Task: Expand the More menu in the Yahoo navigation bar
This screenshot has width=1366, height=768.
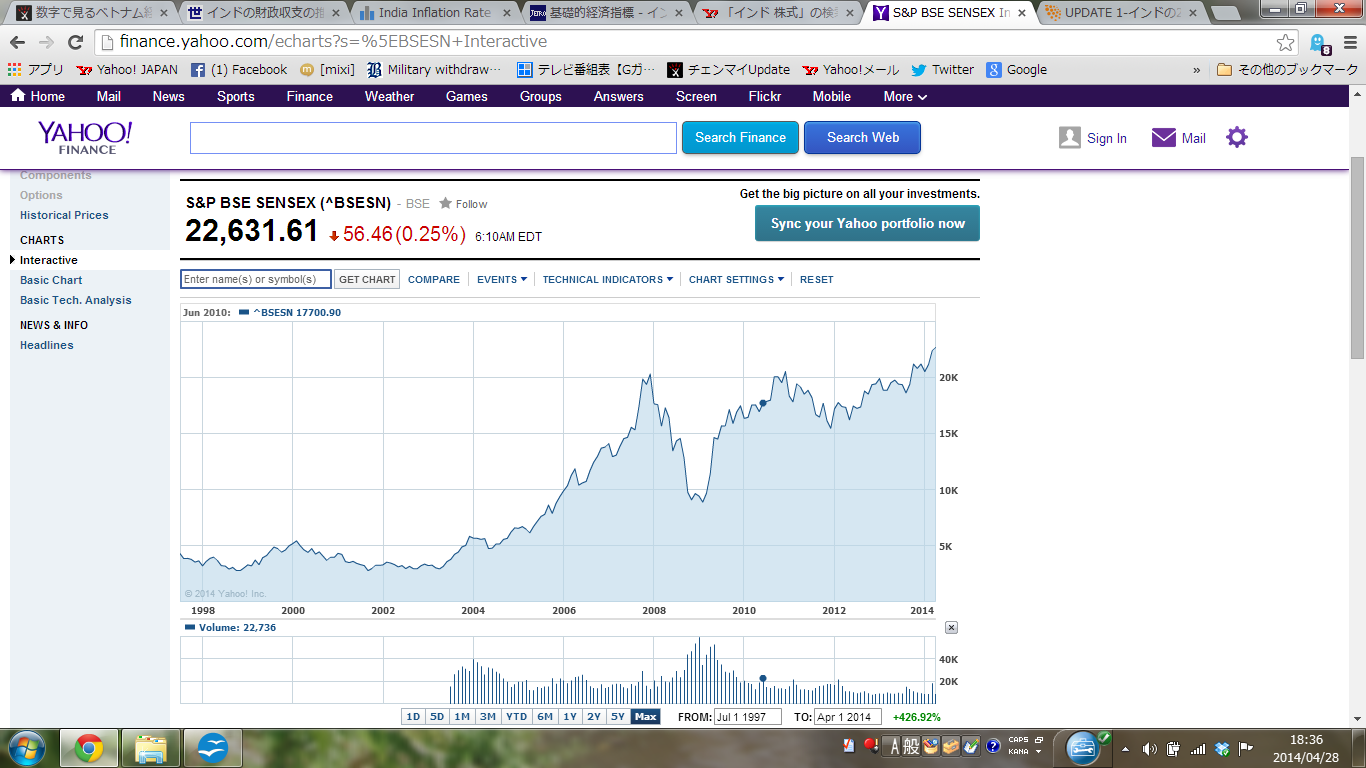Action: 905,97
